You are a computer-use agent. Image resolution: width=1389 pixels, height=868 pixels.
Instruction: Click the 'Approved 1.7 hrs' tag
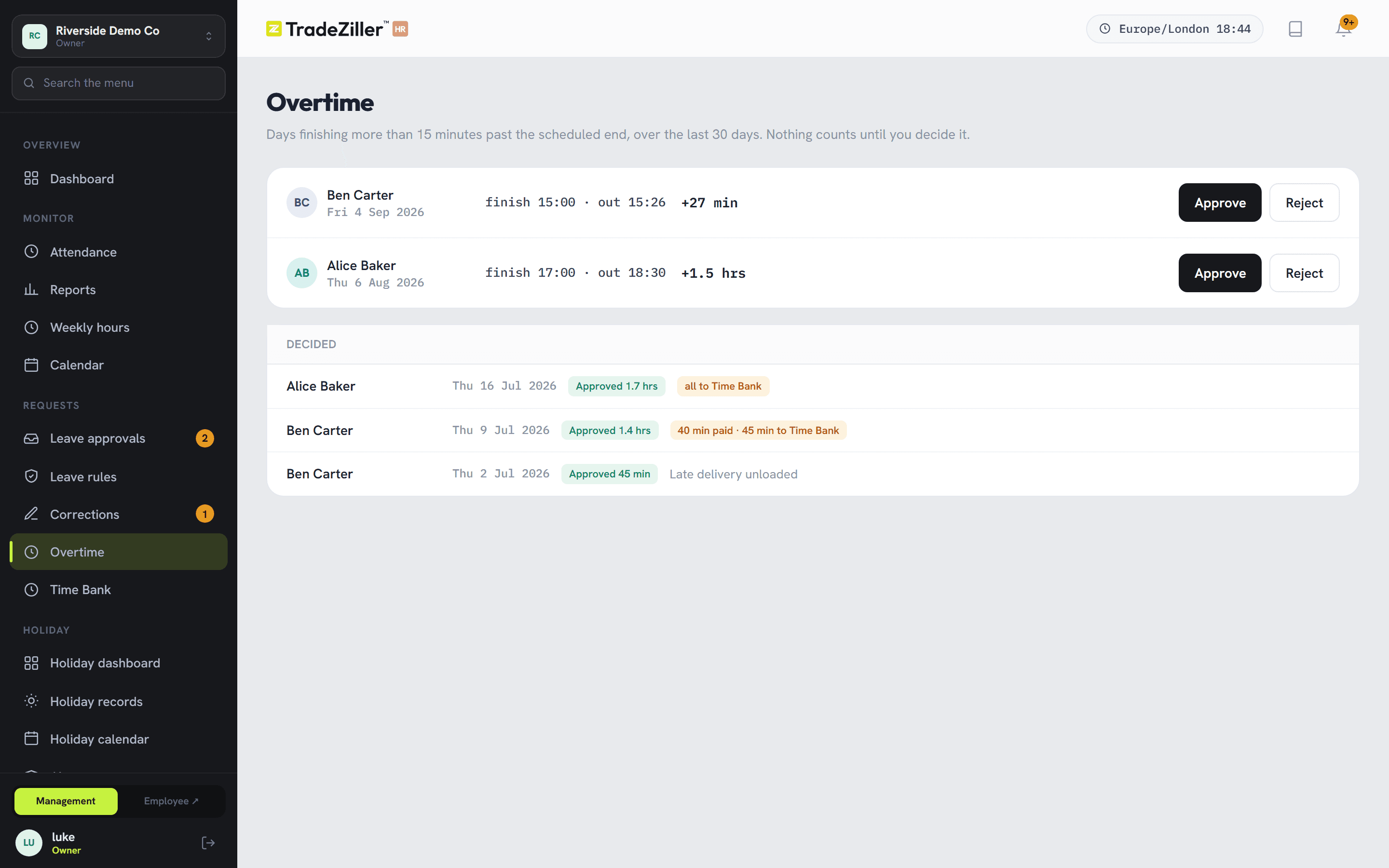[616, 386]
